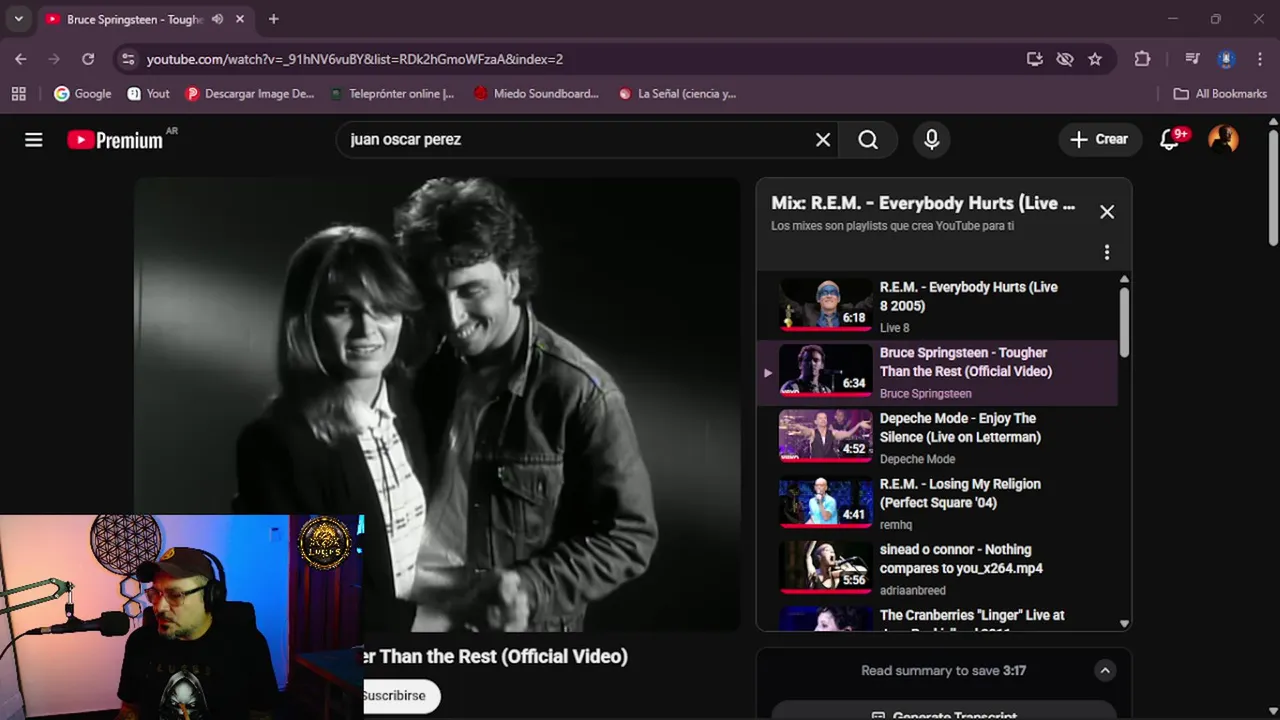This screenshot has width=1280, height=720.
Task: Mute tab using speaker icon
Action: (x=217, y=19)
